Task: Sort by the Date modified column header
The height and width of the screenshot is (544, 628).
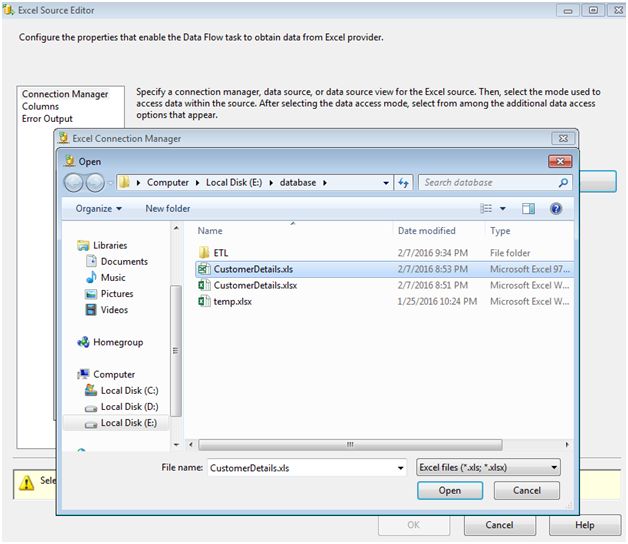Action: click(x=427, y=231)
